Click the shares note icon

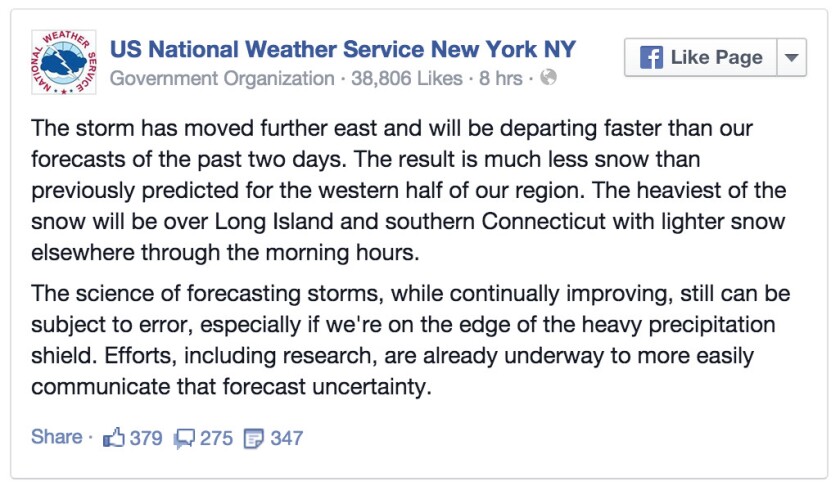pyautogui.click(x=254, y=438)
